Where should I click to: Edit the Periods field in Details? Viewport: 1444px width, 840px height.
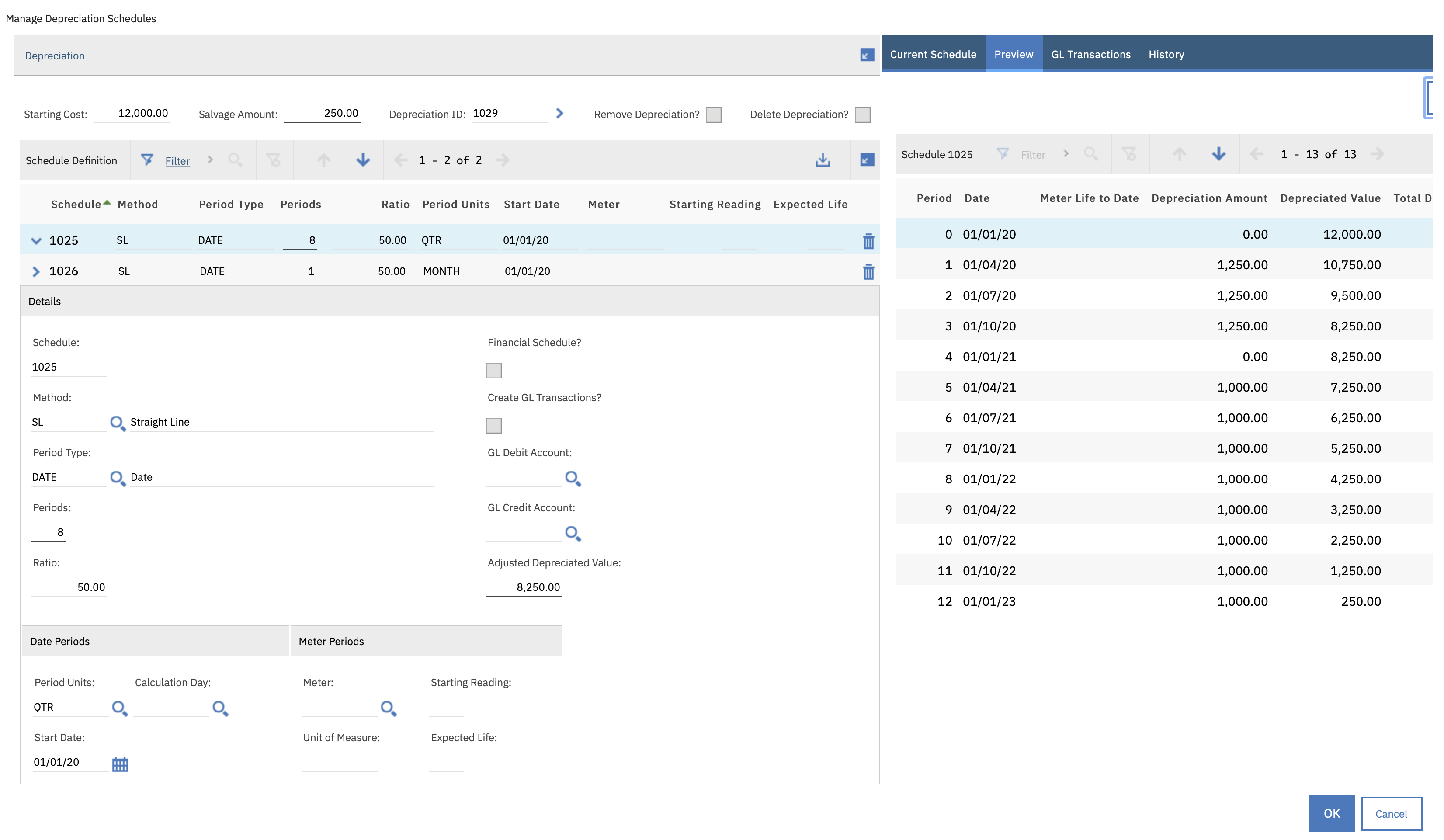click(48, 532)
